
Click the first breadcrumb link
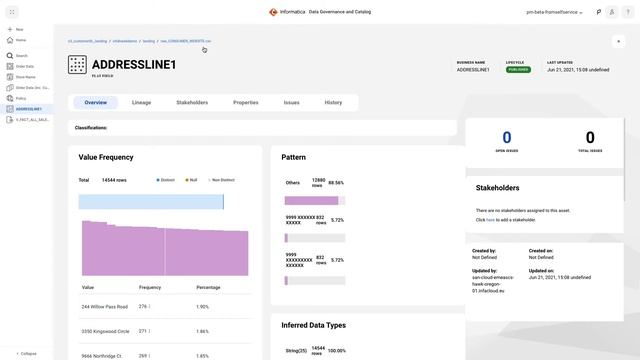tap(87, 41)
